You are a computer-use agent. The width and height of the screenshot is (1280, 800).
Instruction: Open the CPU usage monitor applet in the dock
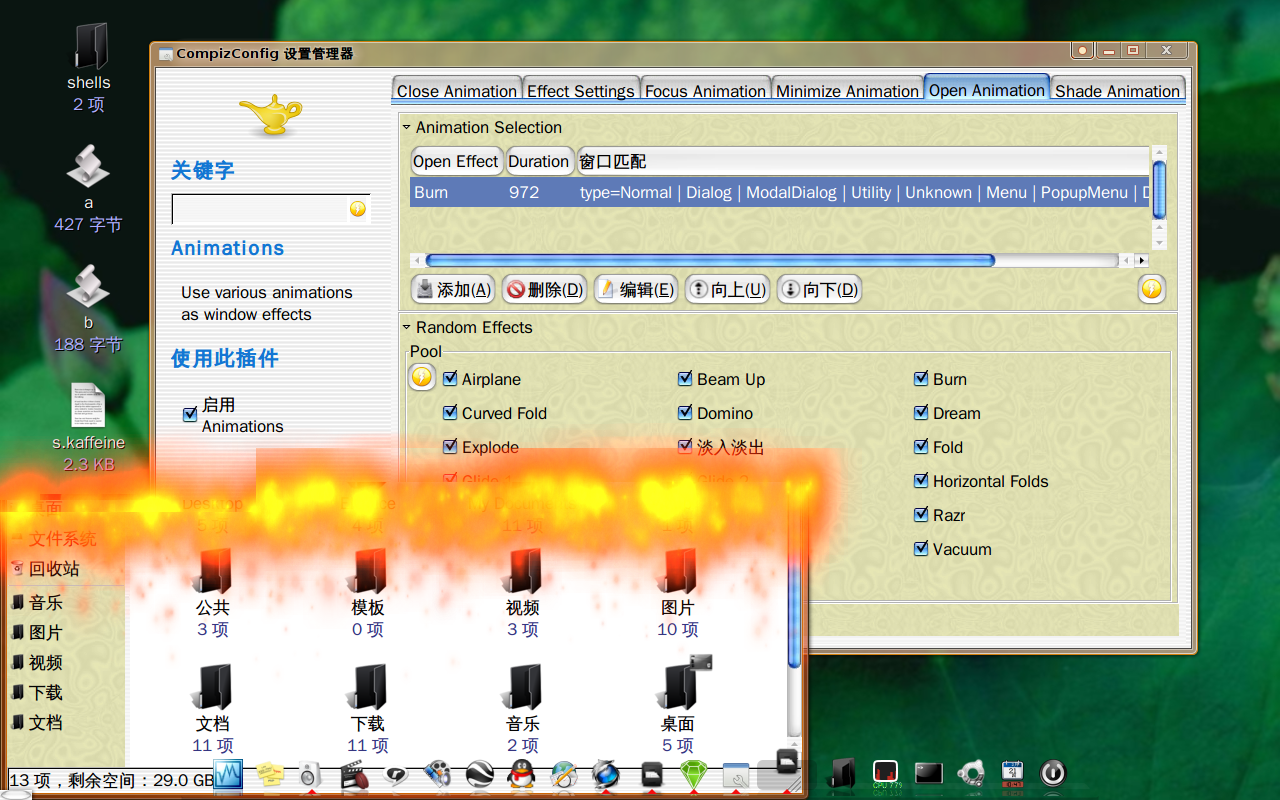coord(885,773)
